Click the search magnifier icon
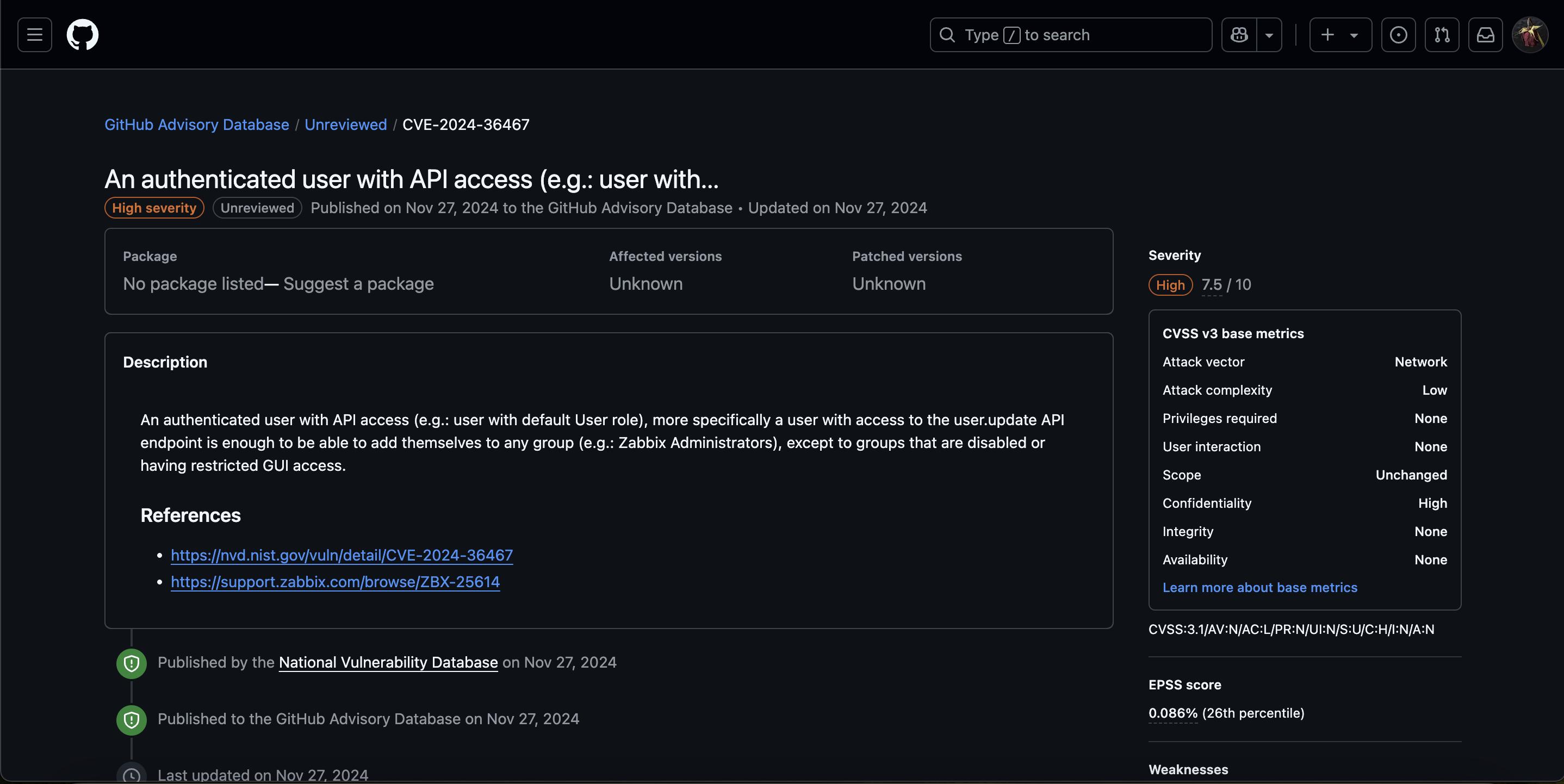This screenshot has width=1564, height=784. tap(947, 35)
